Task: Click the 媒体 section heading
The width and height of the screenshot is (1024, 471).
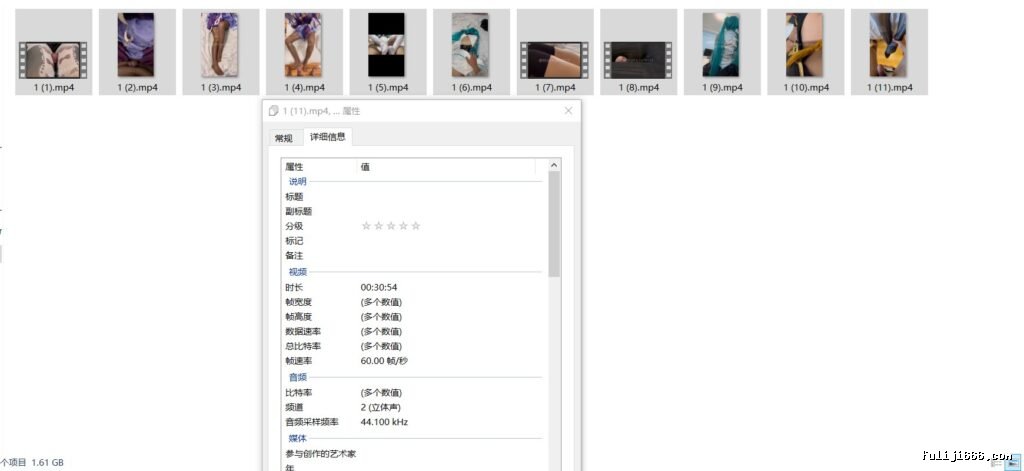Action: [297, 438]
